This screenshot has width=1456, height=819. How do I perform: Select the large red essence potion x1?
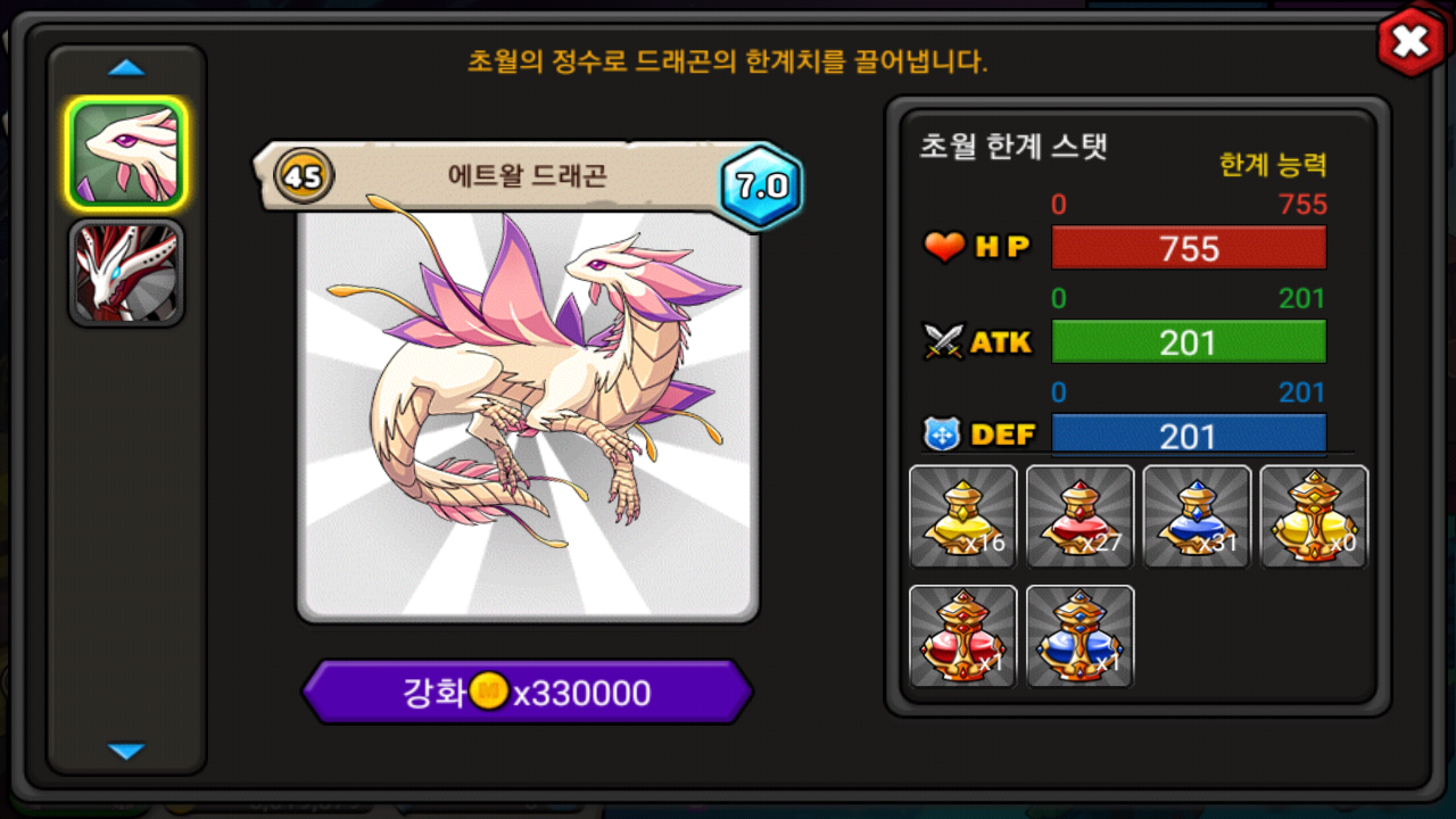pos(963,636)
